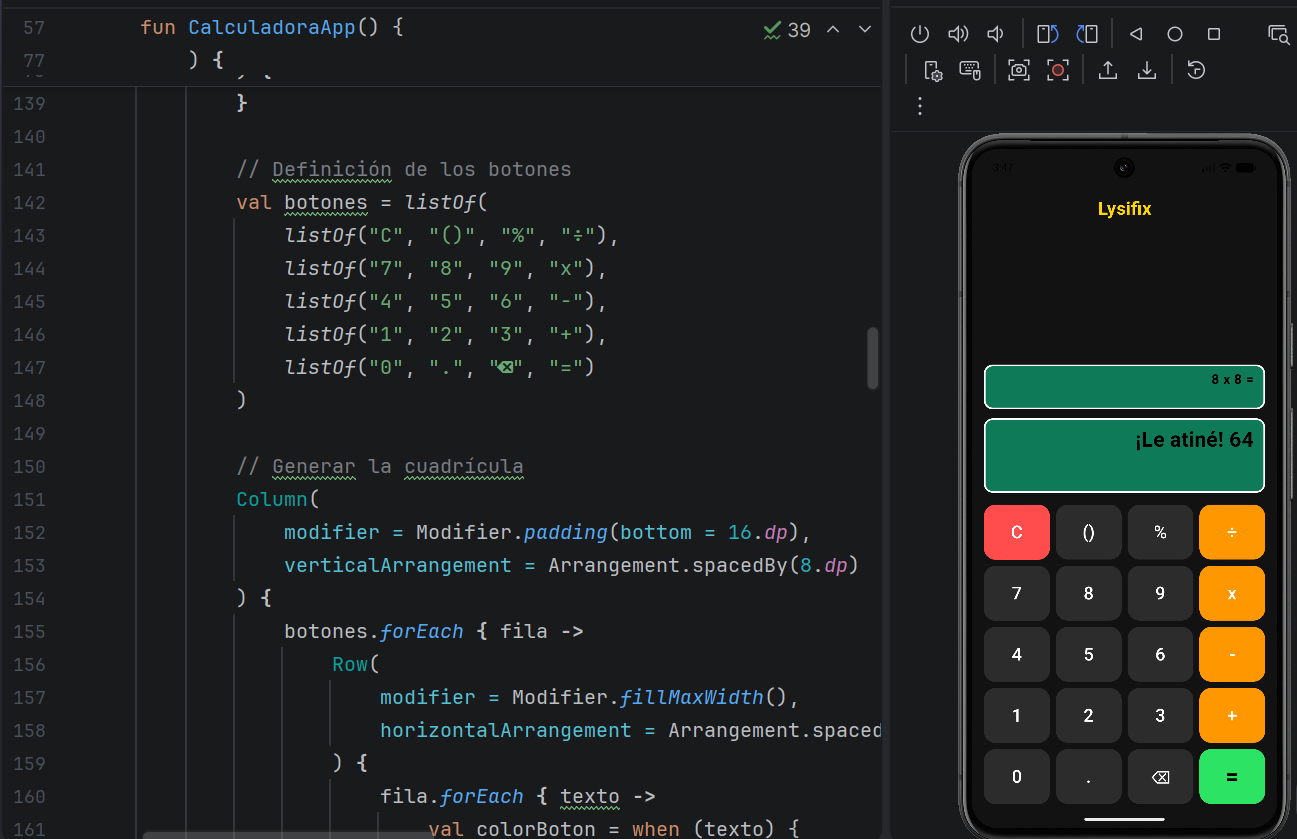
Task: Tap the emulator Overview square icon
Action: point(1214,34)
